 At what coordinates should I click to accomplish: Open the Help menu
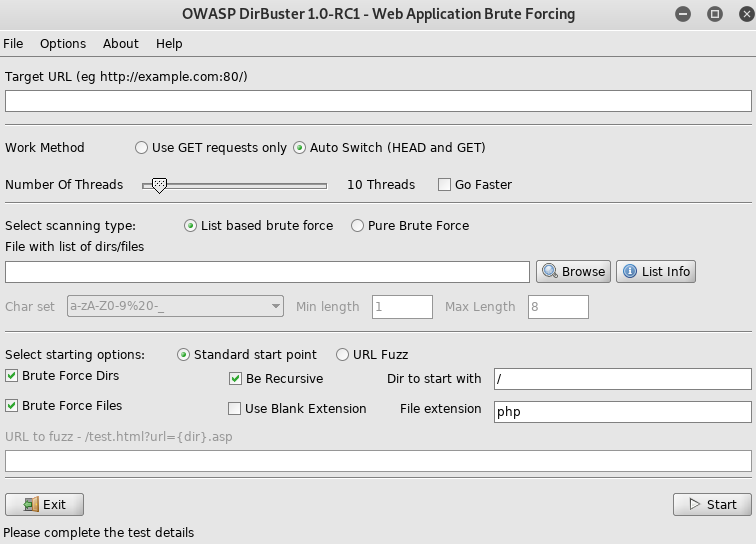click(169, 43)
